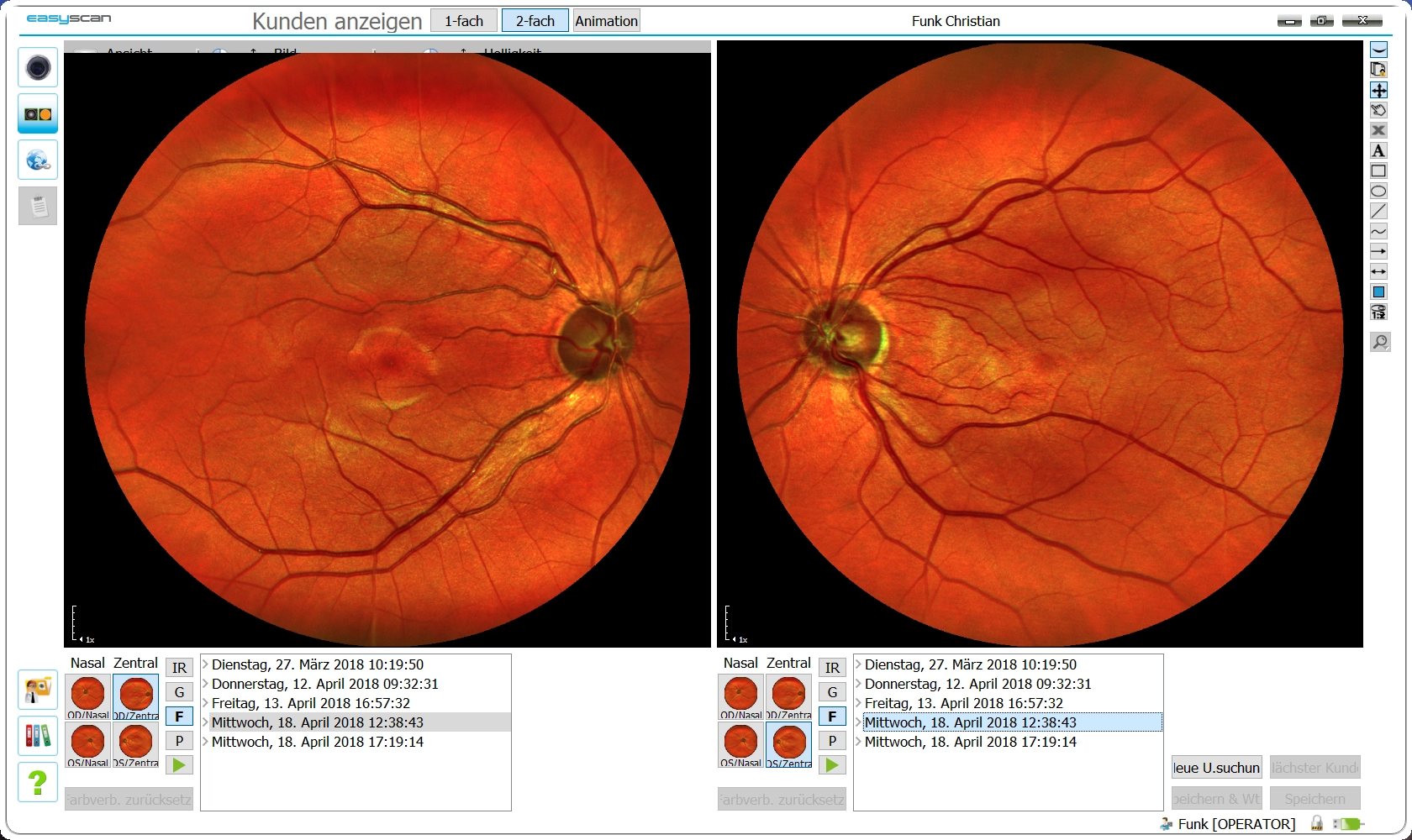Open the colored binders archive icon
1412x840 pixels.
click(x=38, y=737)
